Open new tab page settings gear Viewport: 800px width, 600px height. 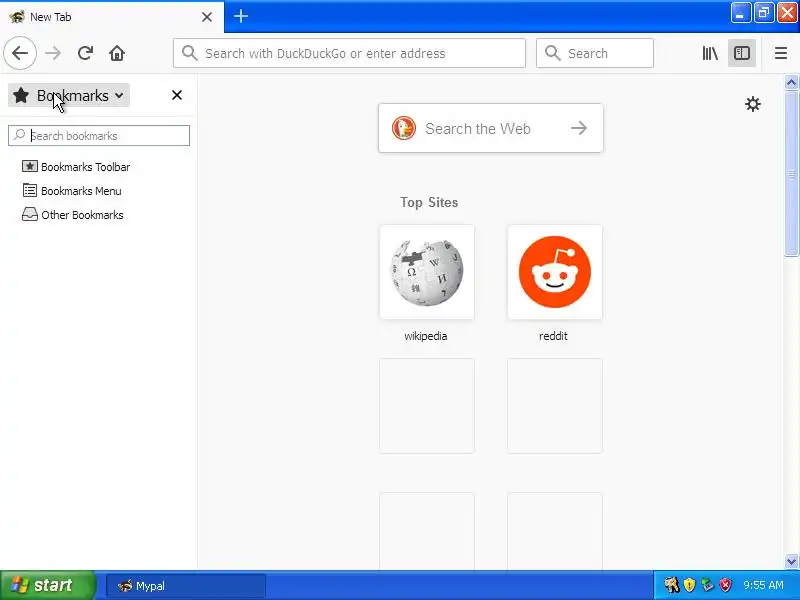pos(753,104)
